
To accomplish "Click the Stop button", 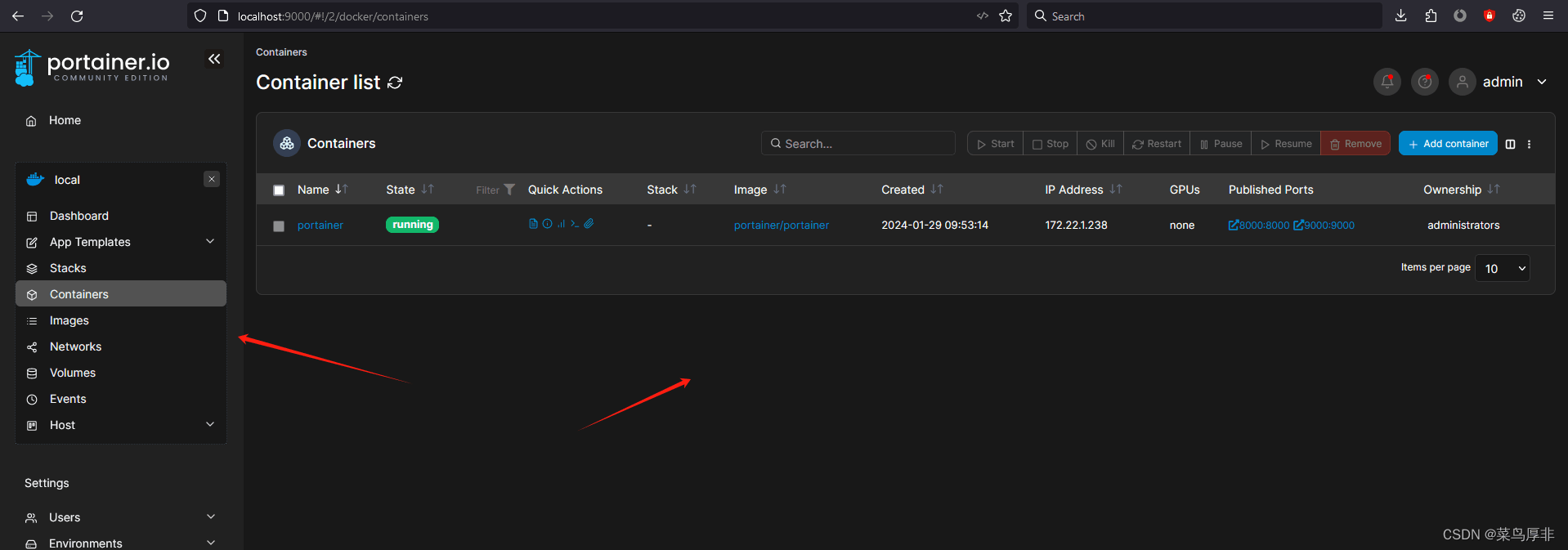I will 1051,143.
